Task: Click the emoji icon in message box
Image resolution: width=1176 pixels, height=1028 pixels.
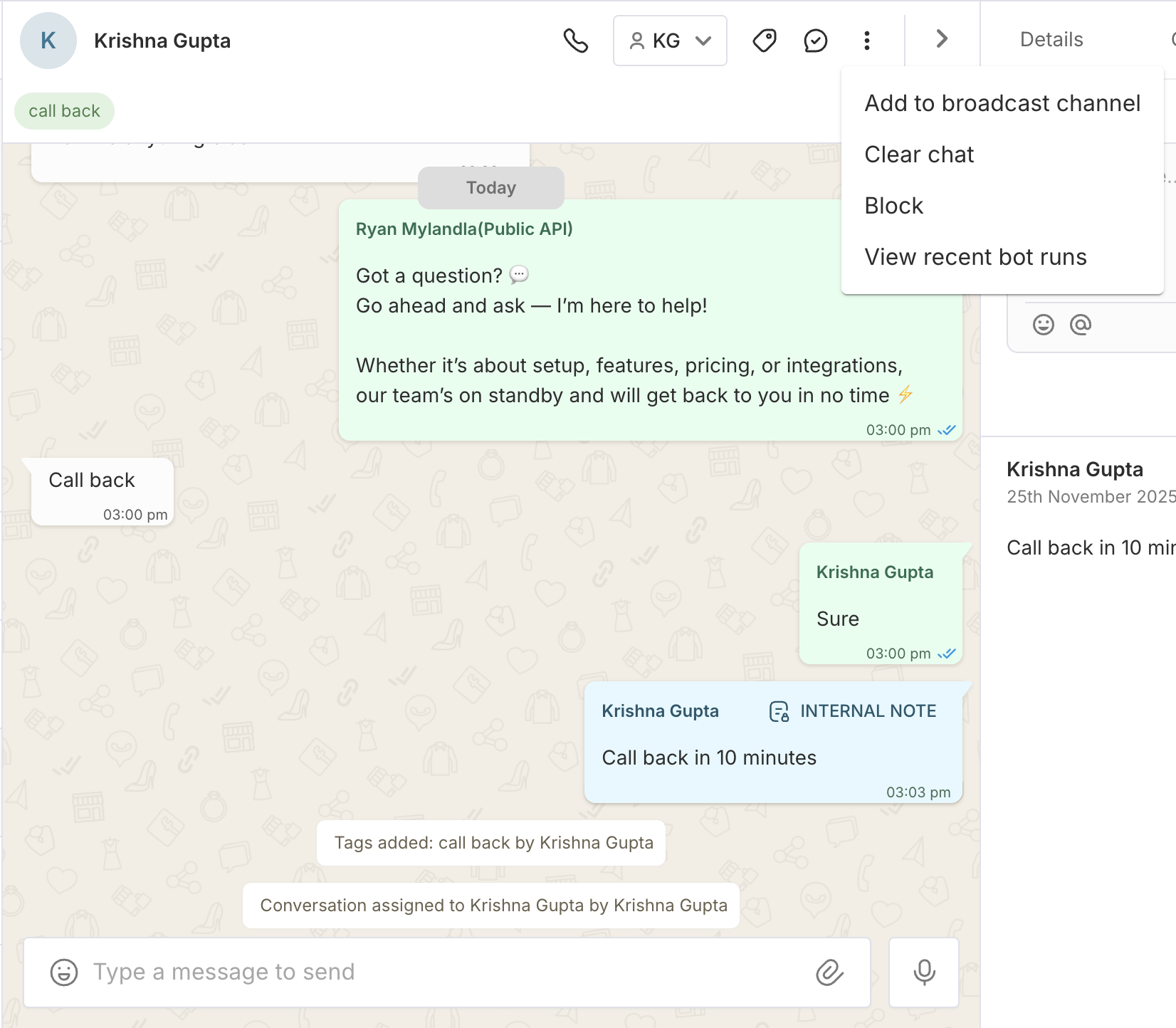Action: pyautogui.click(x=64, y=972)
